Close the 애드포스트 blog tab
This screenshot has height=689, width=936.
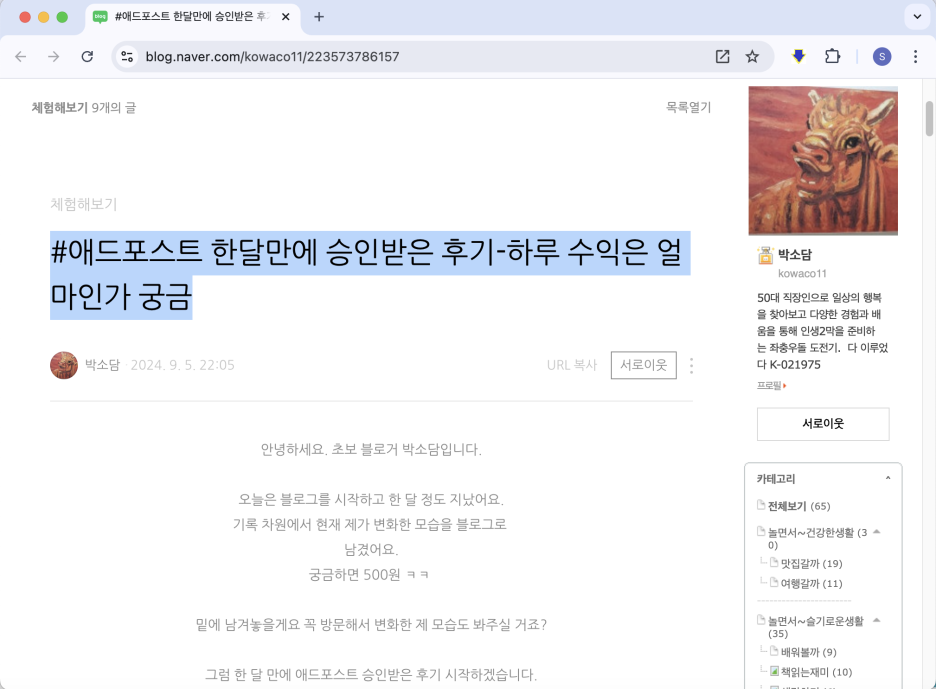pyautogui.click(x=285, y=17)
